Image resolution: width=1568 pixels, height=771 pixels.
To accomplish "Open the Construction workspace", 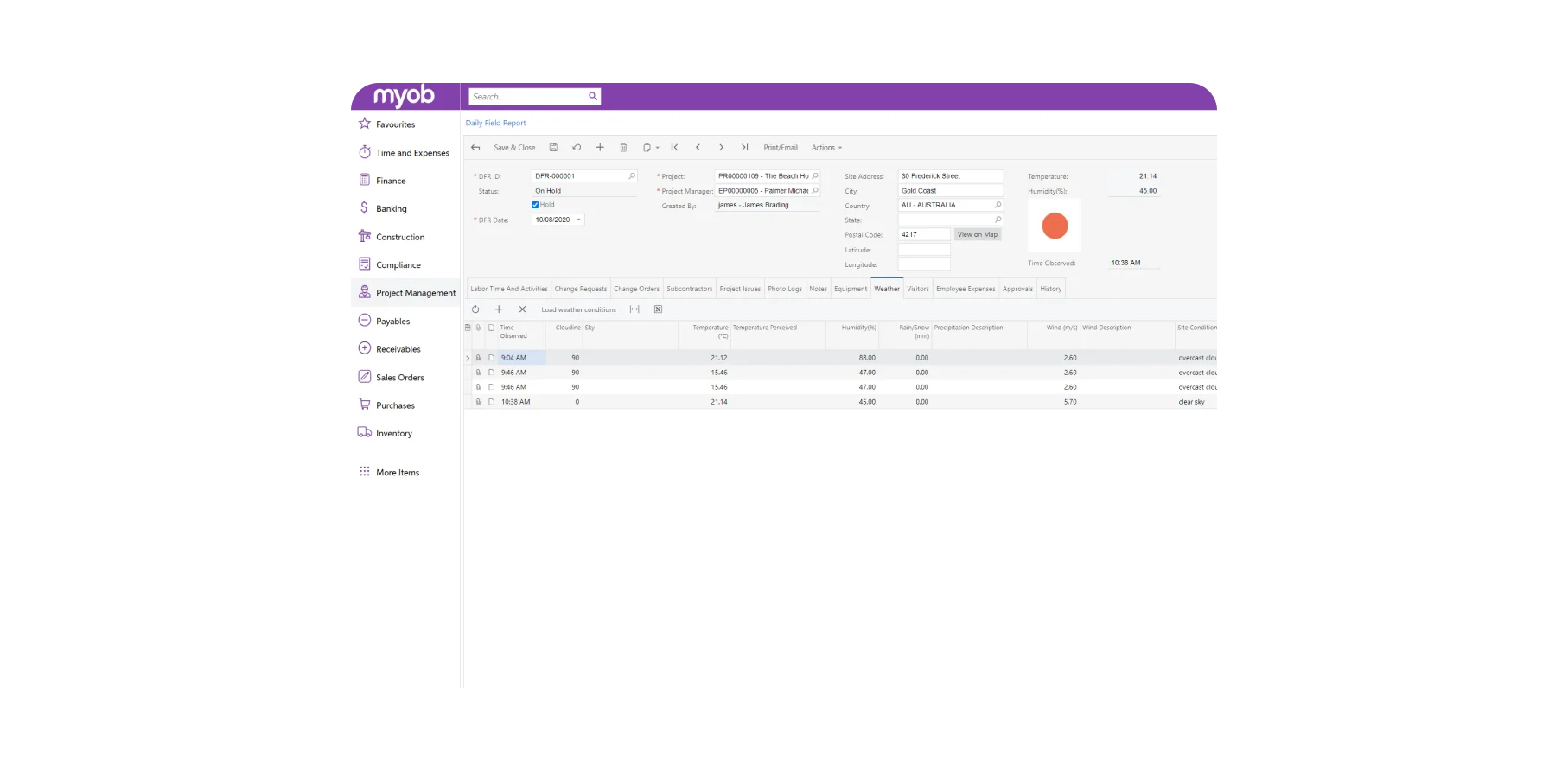I will [392, 237].
